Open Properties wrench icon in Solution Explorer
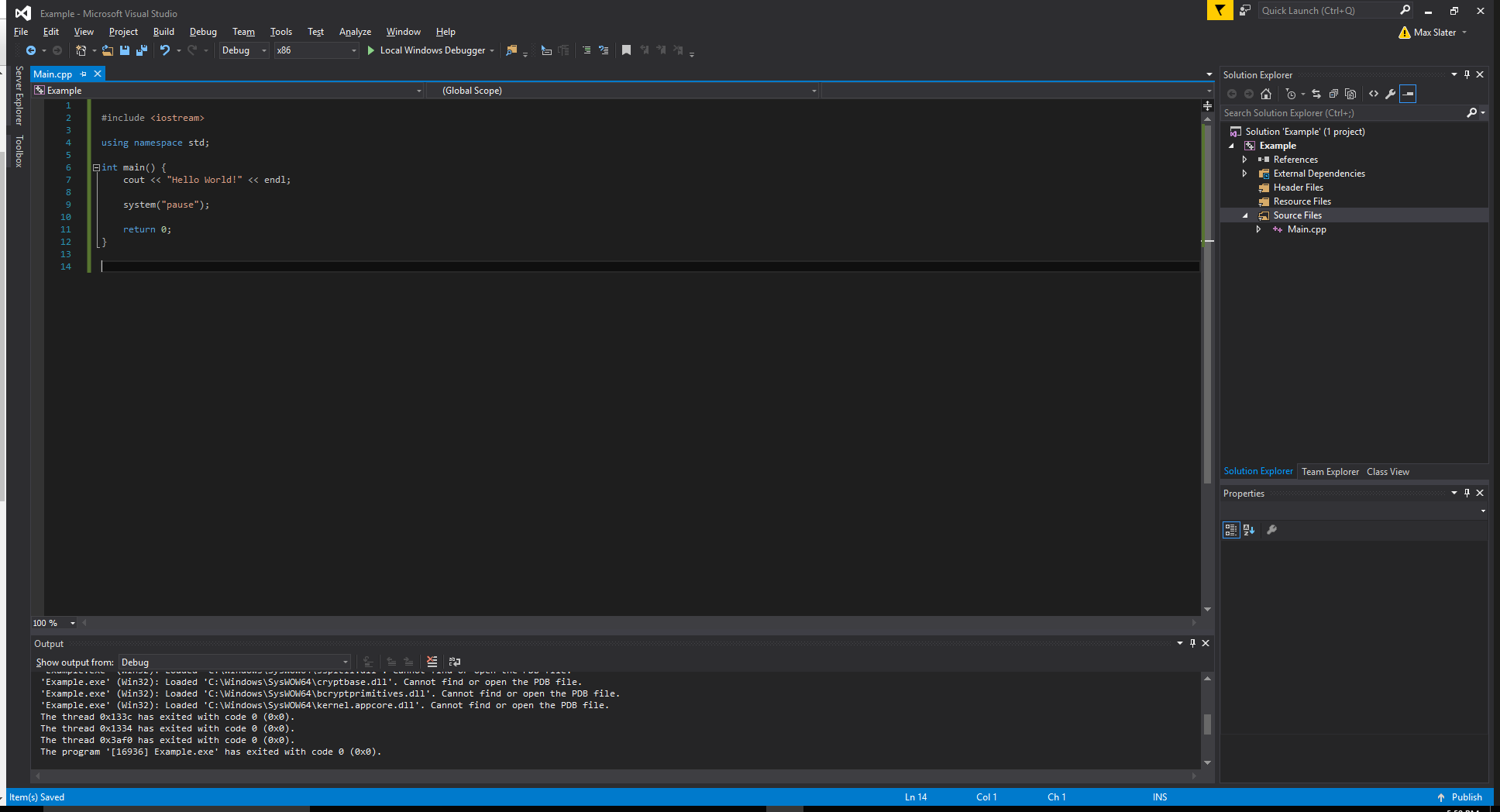The height and width of the screenshot is (812, 1500). [1391, 94]
